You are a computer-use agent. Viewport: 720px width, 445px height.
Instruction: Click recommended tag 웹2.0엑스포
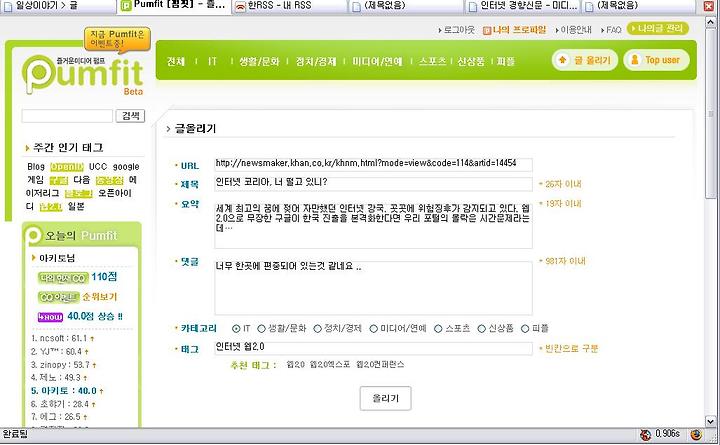330,365
